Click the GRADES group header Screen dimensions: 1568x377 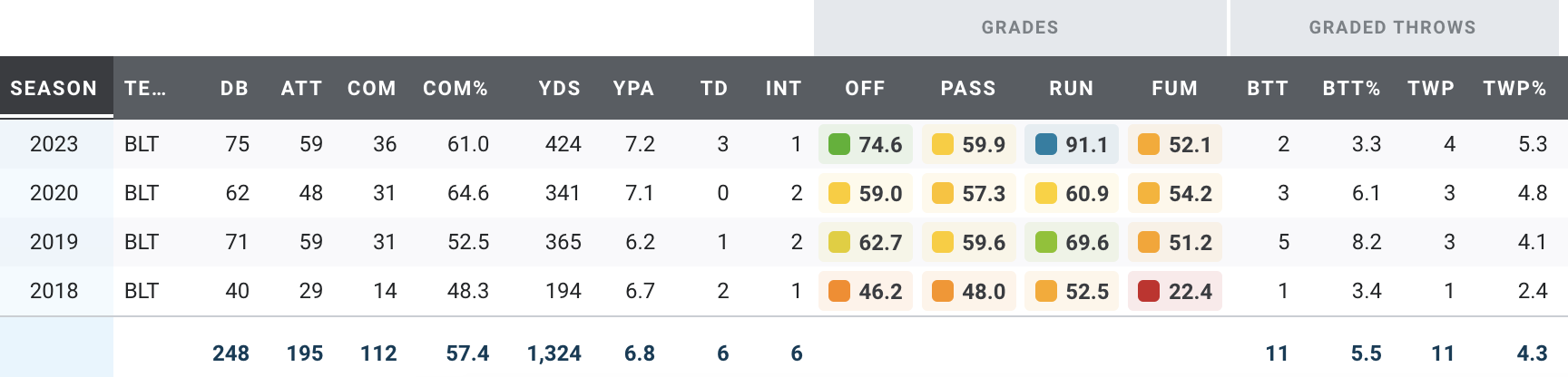pyautogui.click(x=1020, y=27)
